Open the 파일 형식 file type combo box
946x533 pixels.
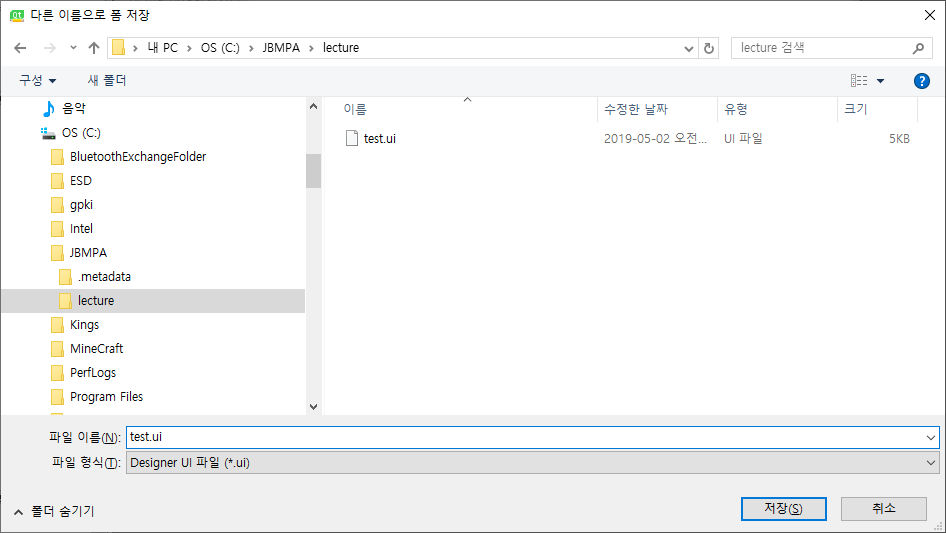[x=532, y=463]
